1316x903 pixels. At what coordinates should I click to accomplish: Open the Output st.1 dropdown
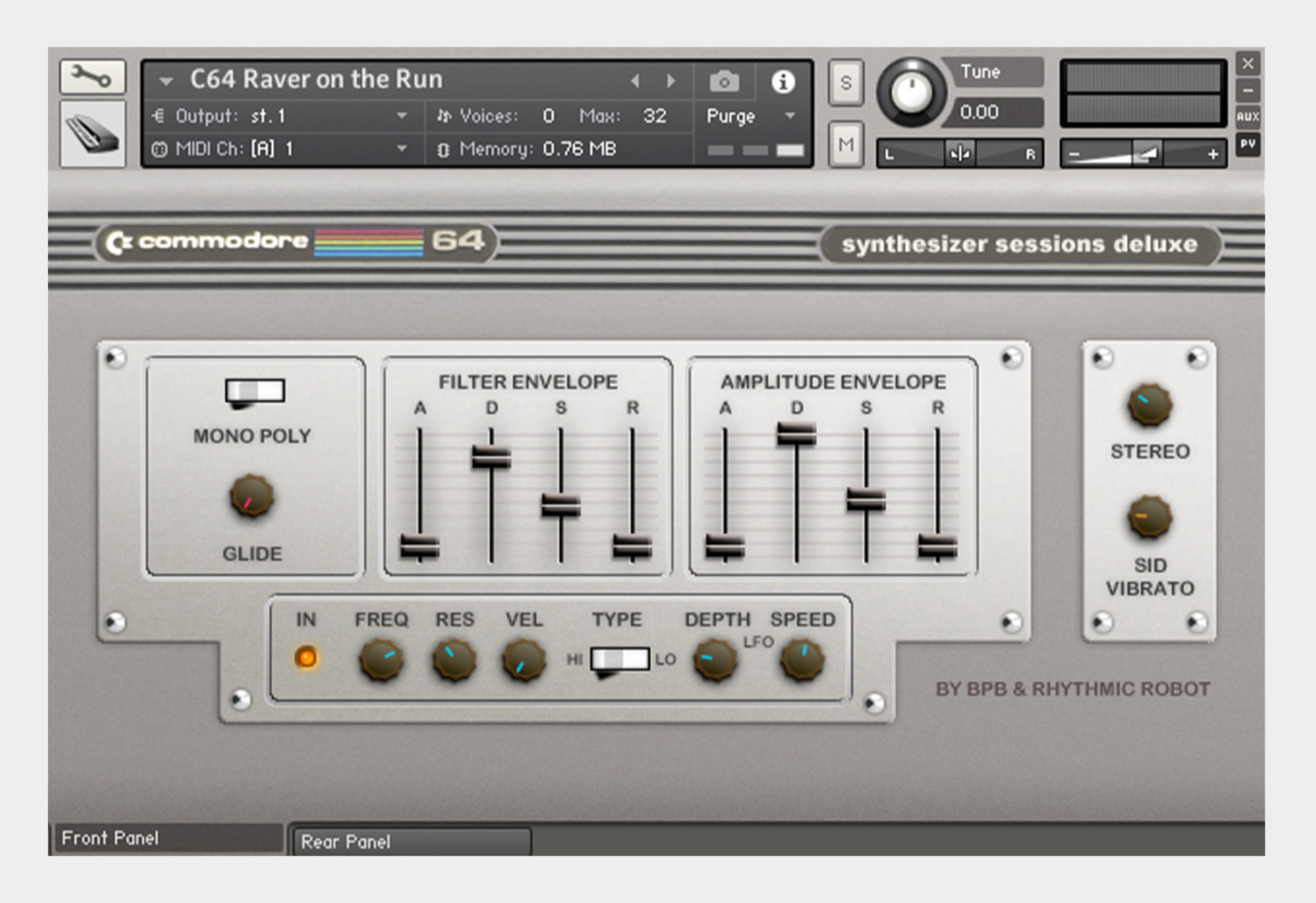(401, 116)
